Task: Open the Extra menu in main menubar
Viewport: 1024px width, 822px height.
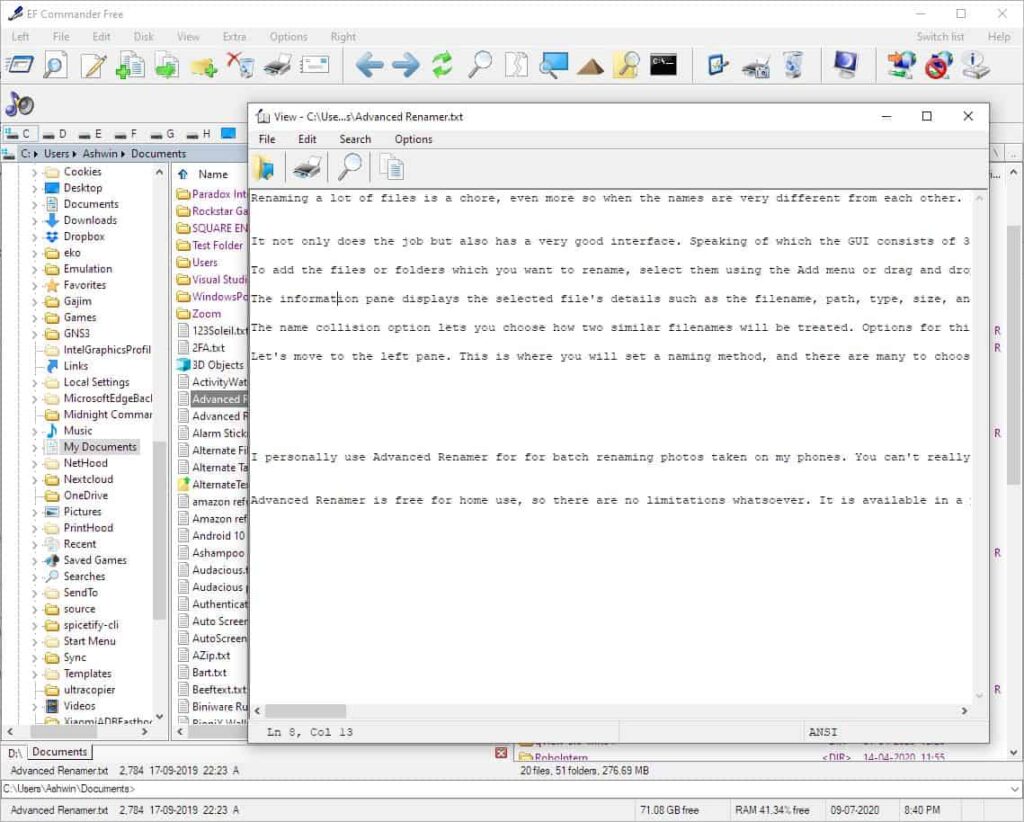Action: click(x=234, y=37)
